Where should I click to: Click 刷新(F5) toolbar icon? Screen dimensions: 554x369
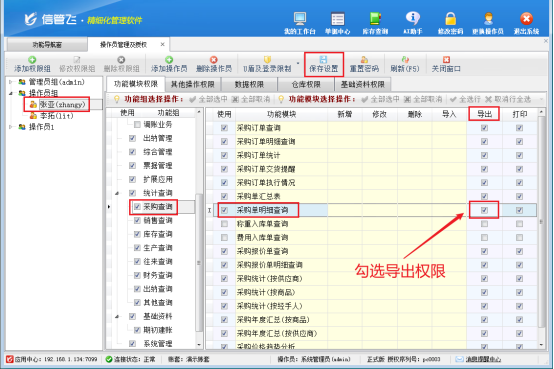point(405,64)
